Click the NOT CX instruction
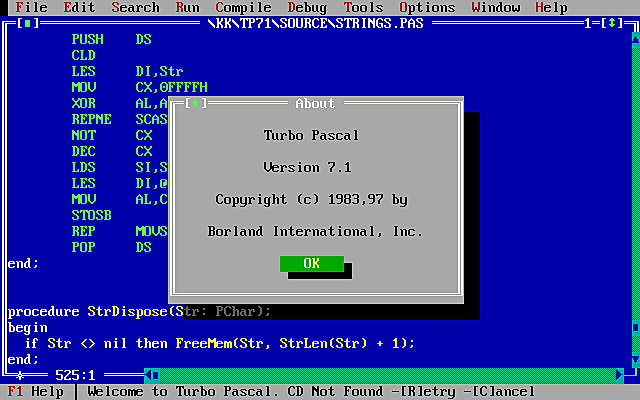This screenshot has height=400, width=640. [112, 135]
